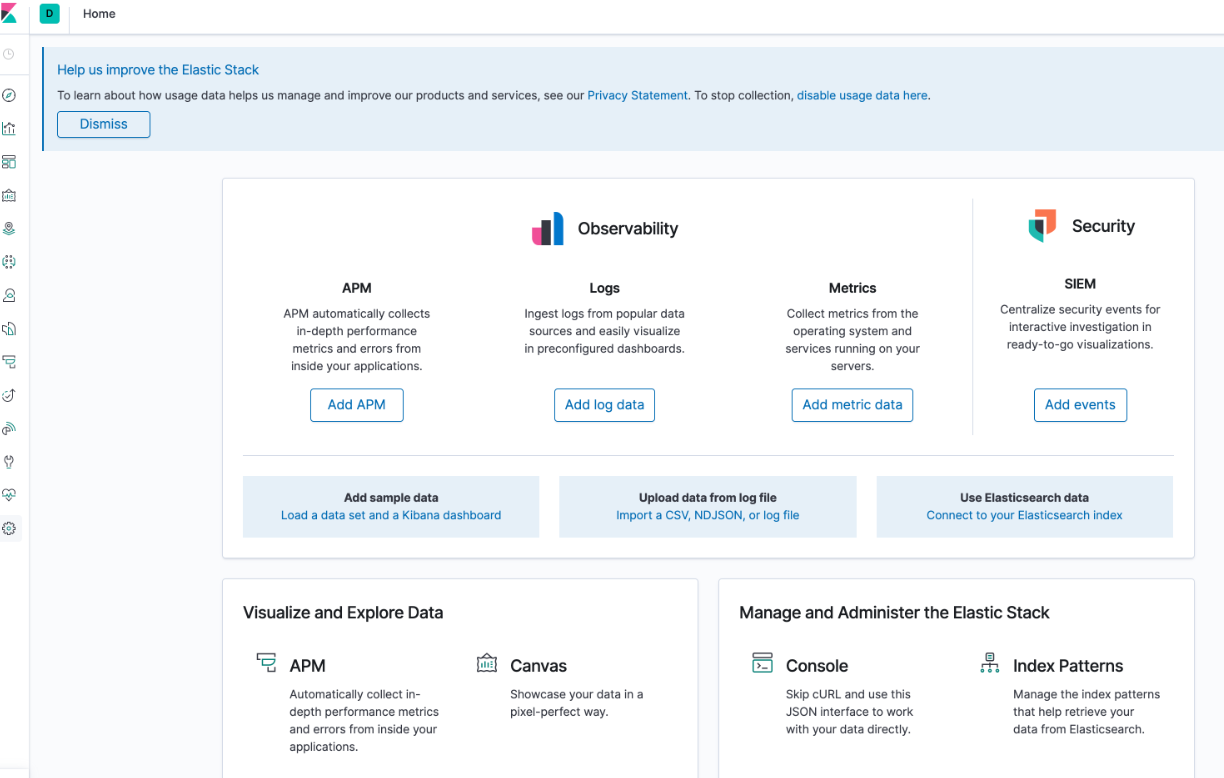Open the Index Patterns card title

(x=1068, y=666)
